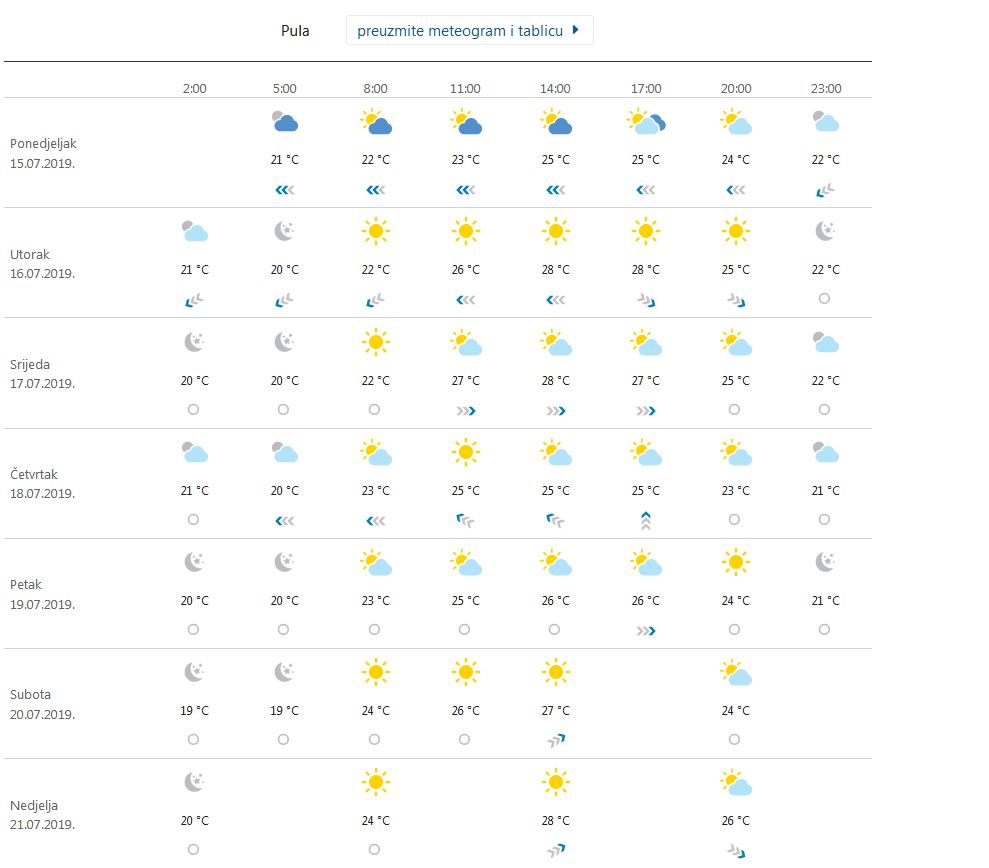Click the Saturday 14:00 wind arrow icon
This screenshot has width=989, height=868.
556,740
